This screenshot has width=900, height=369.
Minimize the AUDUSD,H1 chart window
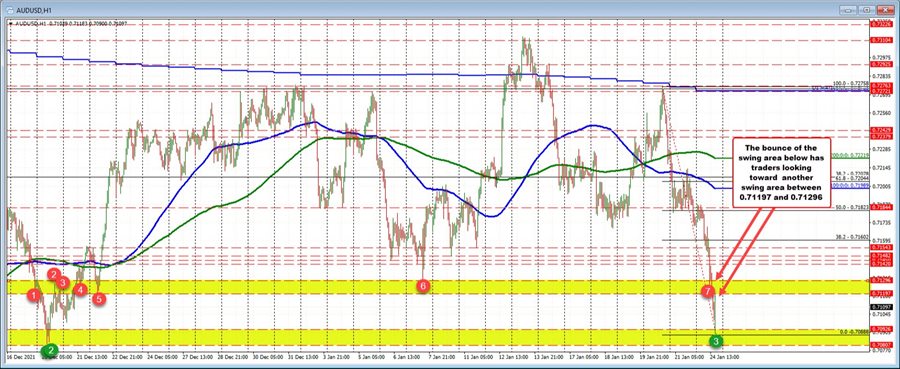coord(848,10)
